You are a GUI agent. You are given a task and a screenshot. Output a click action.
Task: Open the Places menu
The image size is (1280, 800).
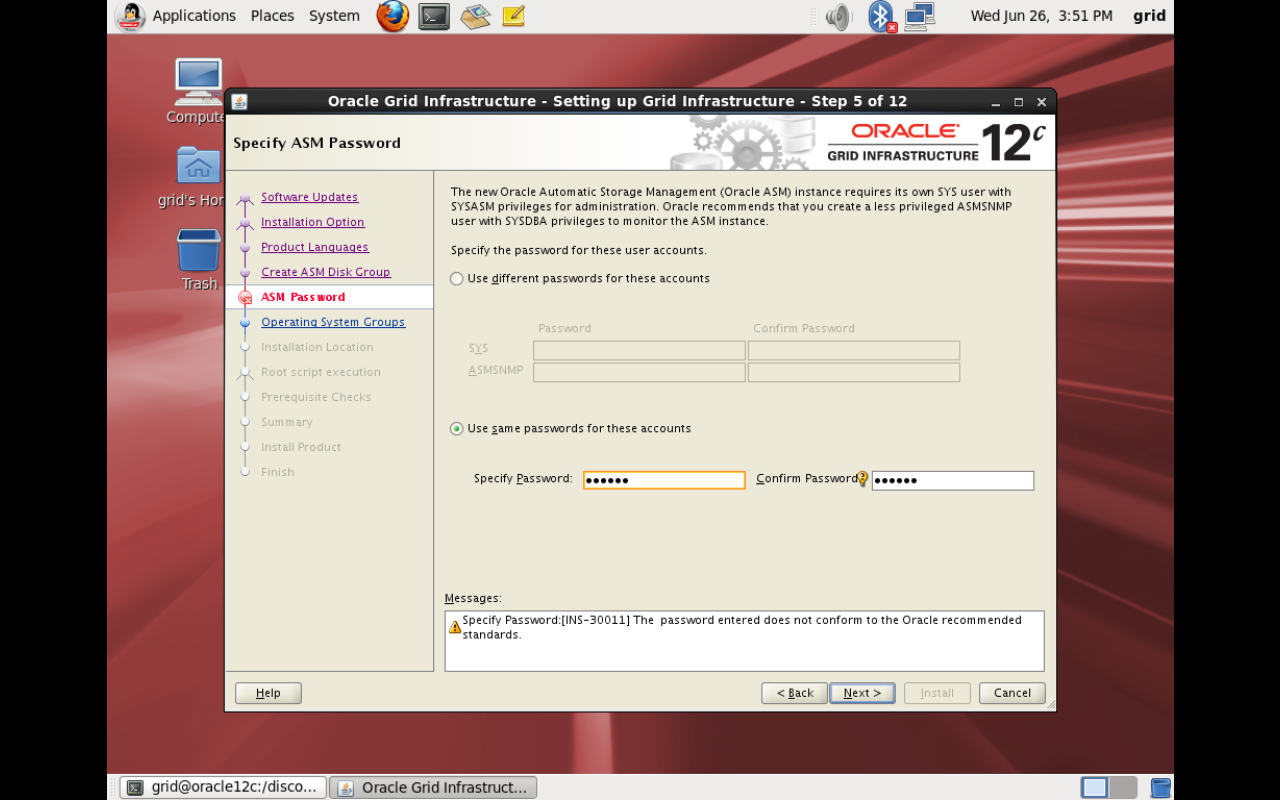coord(272,16)
